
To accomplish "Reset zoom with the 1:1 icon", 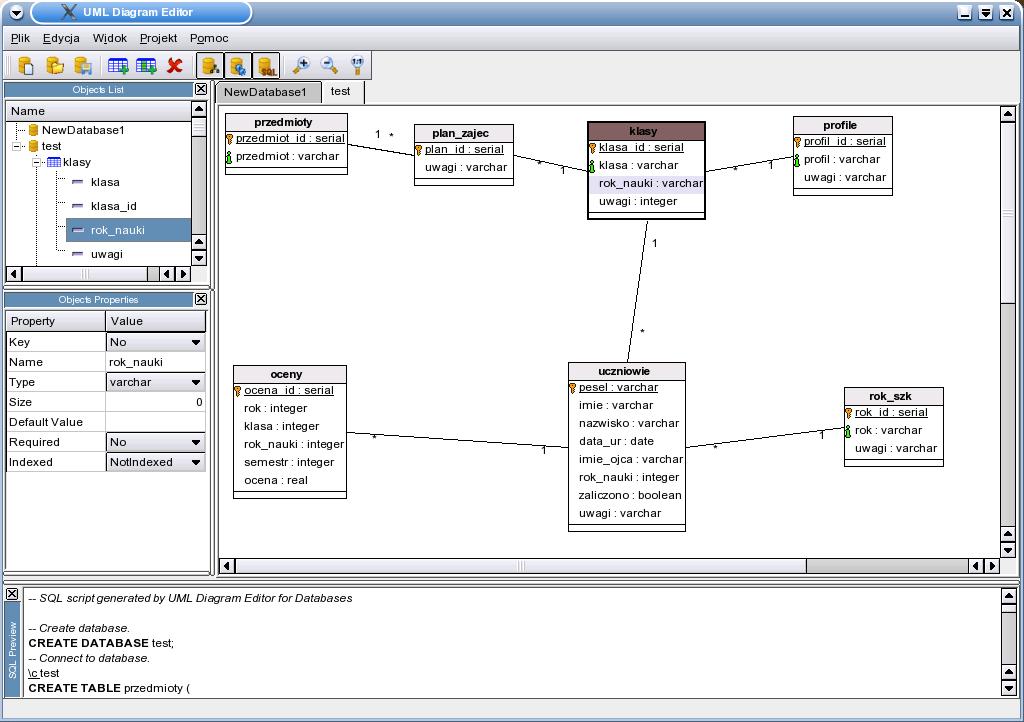I will [357, 66].
